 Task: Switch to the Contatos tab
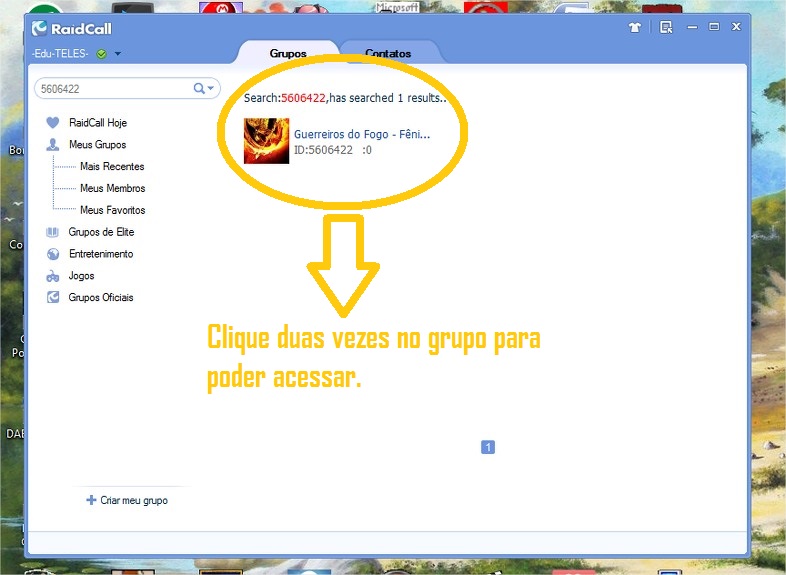(x=388, y=53)
